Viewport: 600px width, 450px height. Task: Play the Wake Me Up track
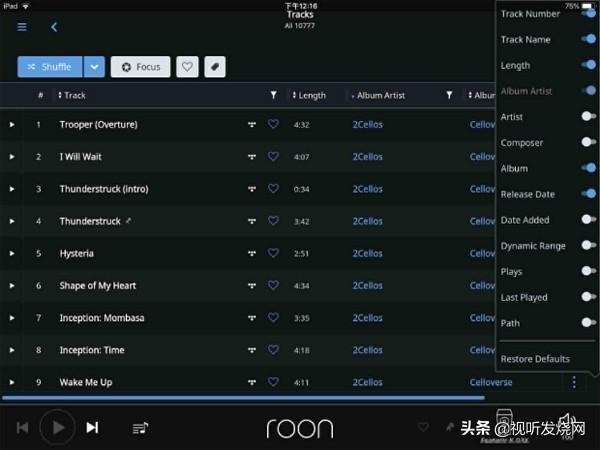coord(12,382)
